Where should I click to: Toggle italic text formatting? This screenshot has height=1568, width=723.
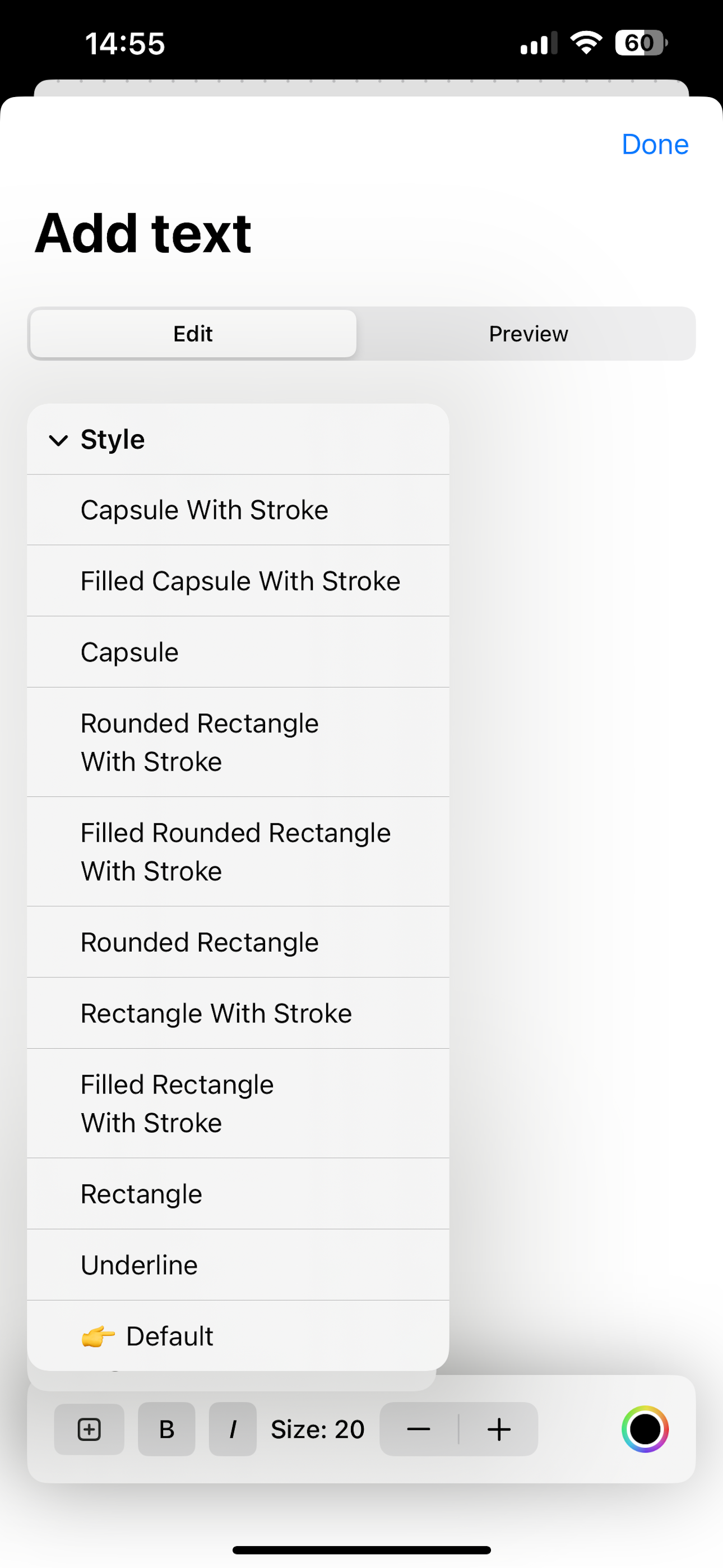[x=233, y=1428]
